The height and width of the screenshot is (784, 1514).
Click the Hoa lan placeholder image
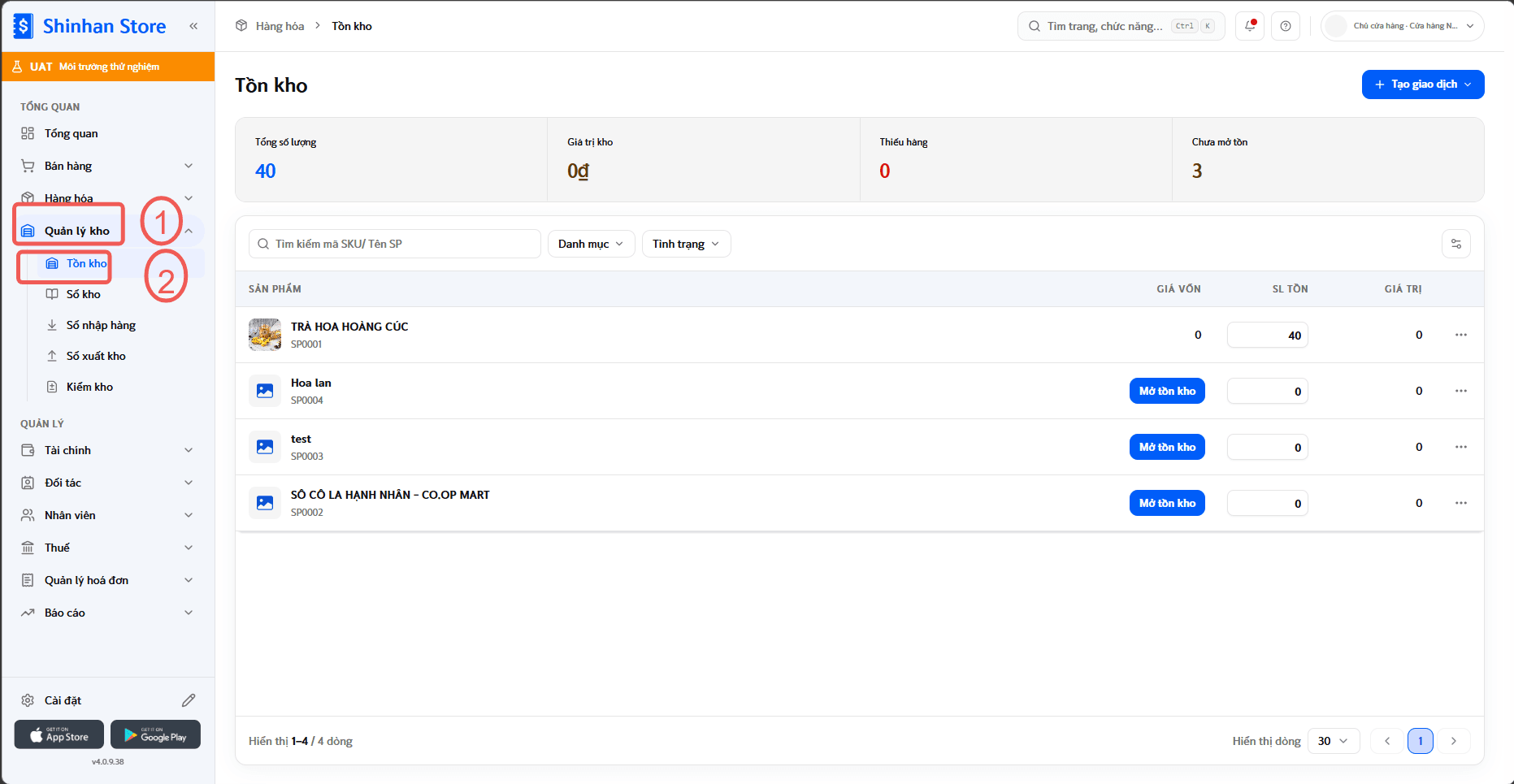point(265,391)
